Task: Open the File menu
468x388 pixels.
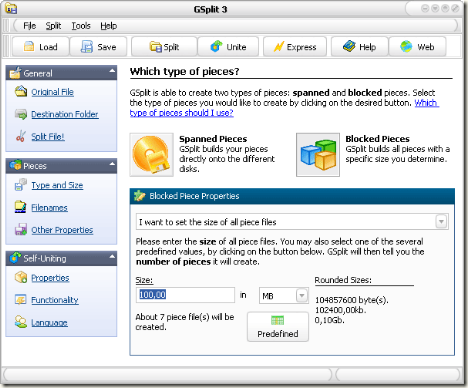Action: pyautogui.click(x=29, y=26)
